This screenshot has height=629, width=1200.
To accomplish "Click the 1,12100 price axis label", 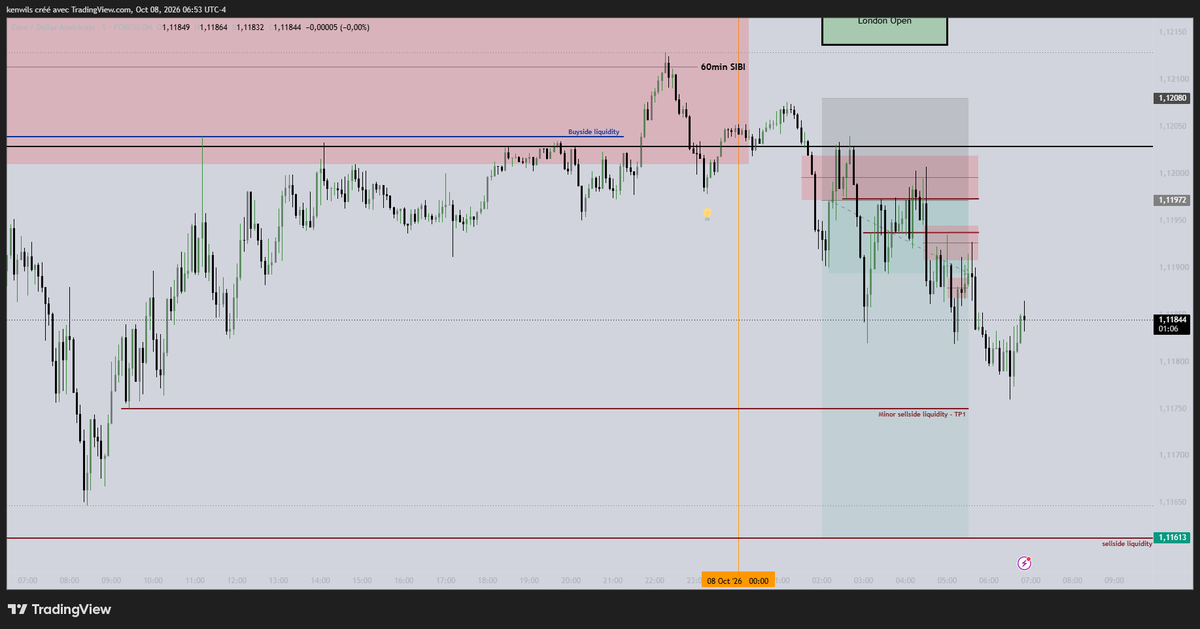I will tap(1172, 79).
